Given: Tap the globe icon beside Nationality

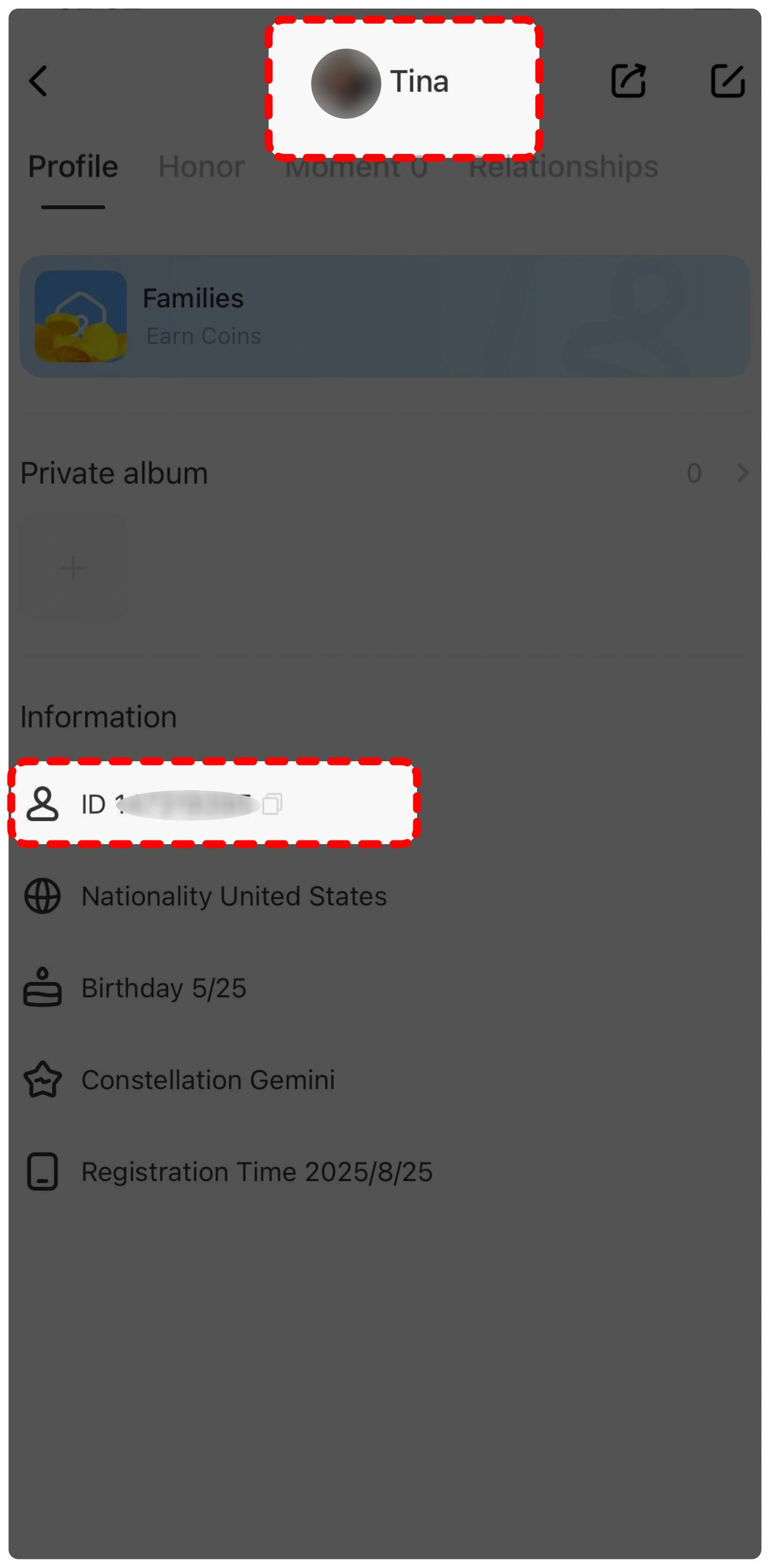Looking at the screenshot, I should pos(43,895).
